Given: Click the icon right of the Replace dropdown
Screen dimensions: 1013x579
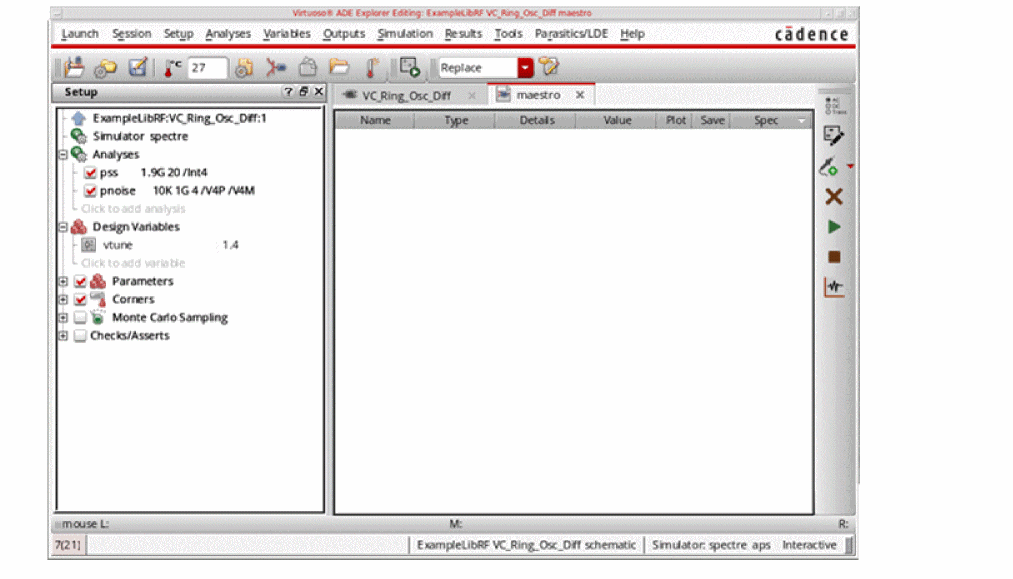Looking at the screenshot, I should [548, 67].
